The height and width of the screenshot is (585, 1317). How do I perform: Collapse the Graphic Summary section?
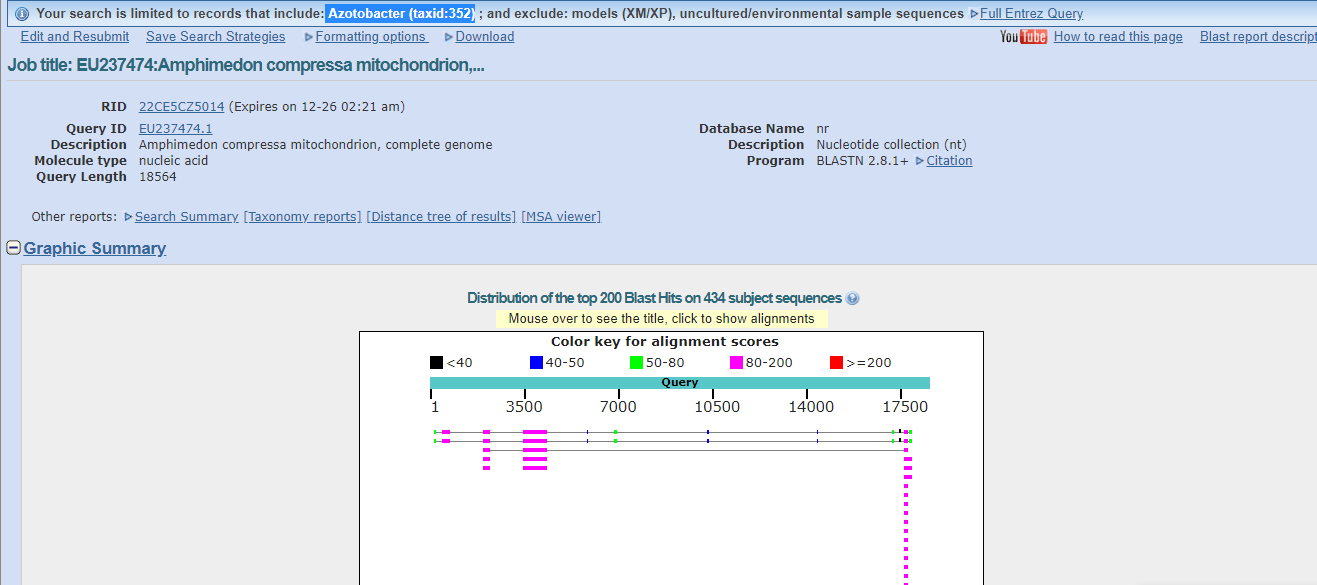click(14, 248)
